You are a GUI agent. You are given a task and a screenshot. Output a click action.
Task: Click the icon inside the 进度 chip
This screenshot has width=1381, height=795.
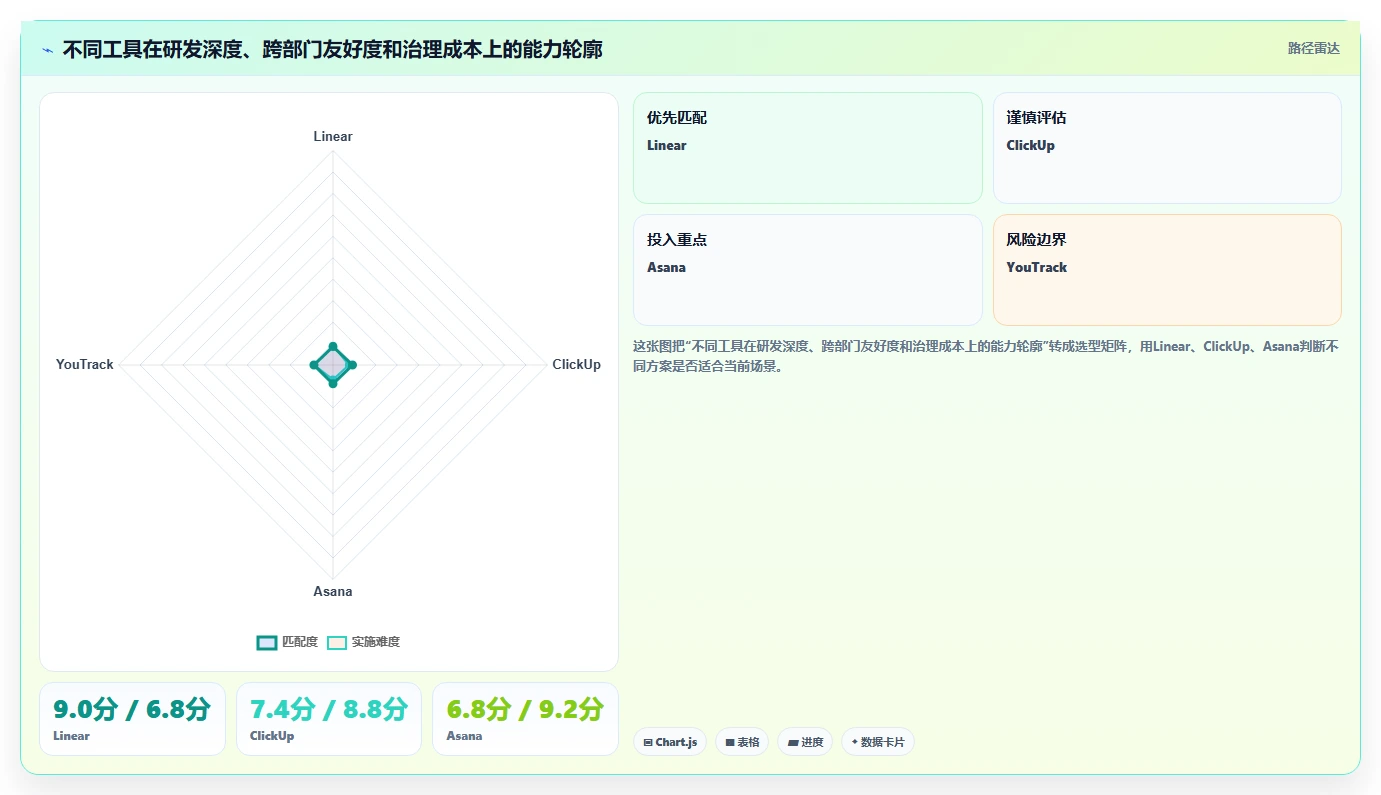pyautogui.click(x=793, y=742)
